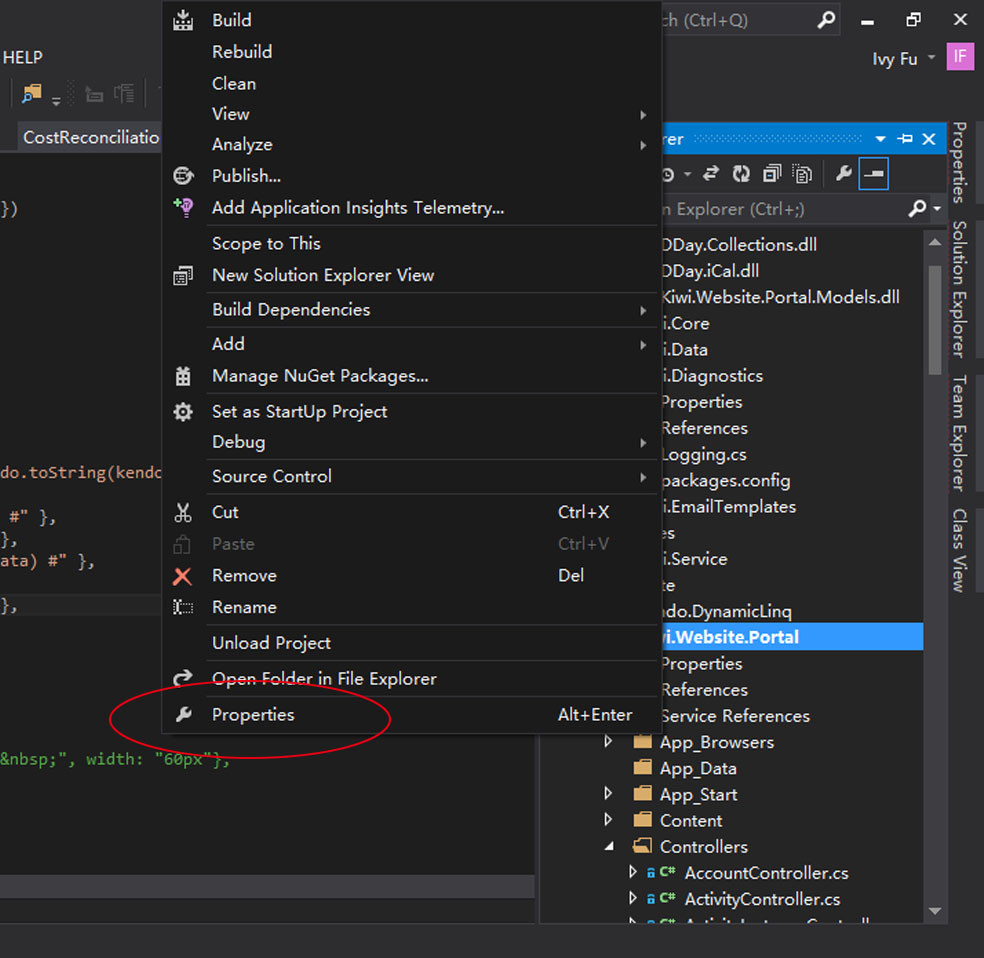
Task: Click the Open Folder arrow icon
Action: pos(183,679)
